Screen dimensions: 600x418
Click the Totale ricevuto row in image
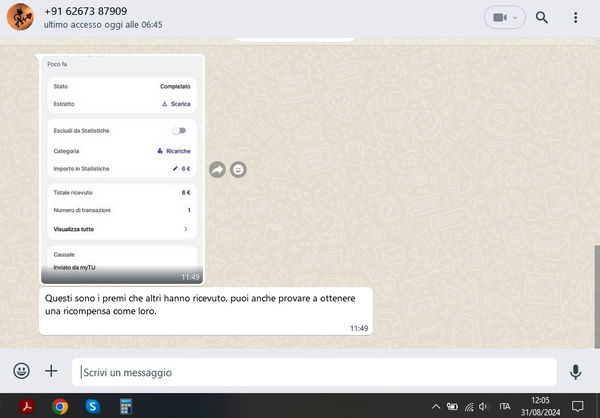(x=122, y=193)
